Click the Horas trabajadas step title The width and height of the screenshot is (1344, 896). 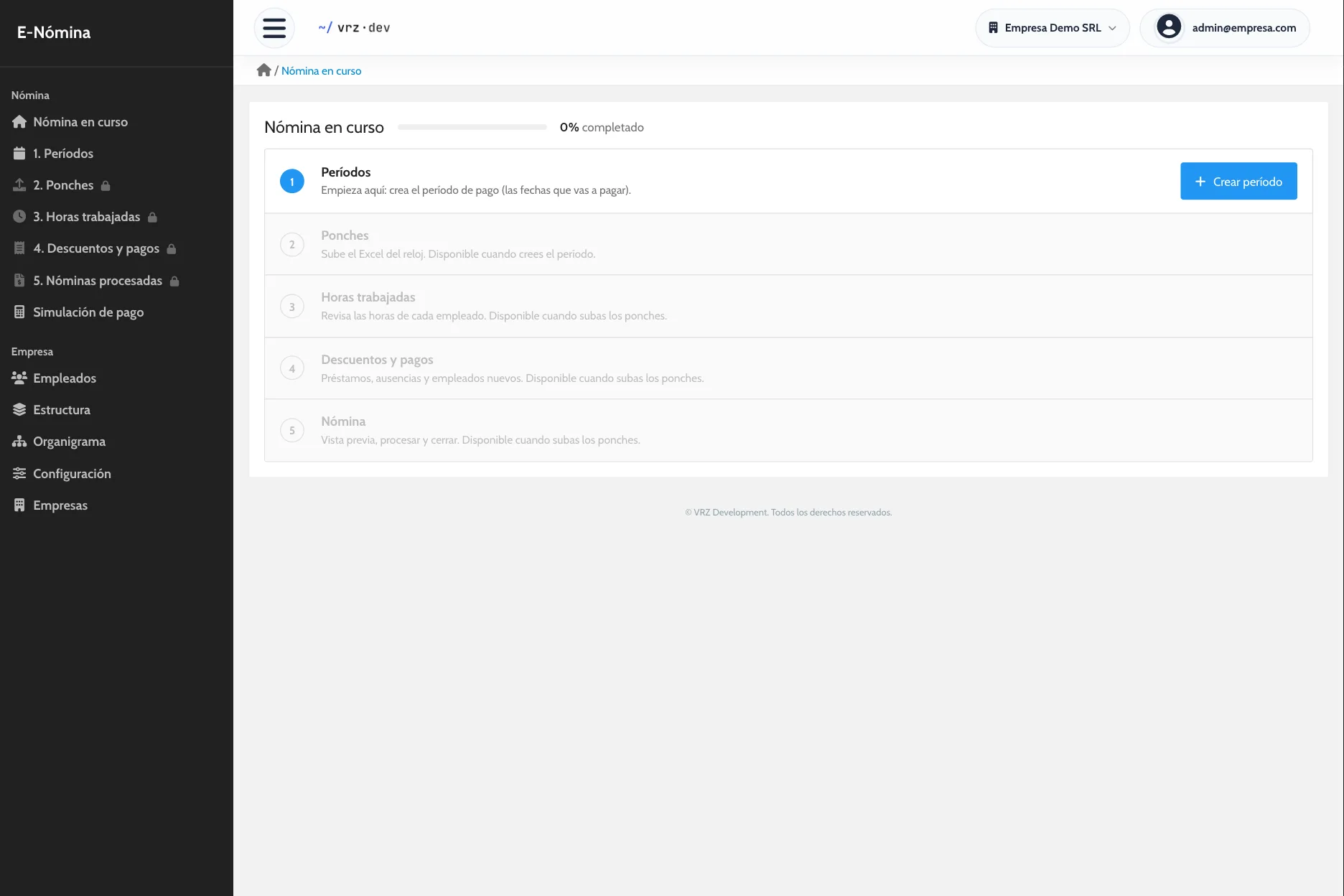click(368, 297)
